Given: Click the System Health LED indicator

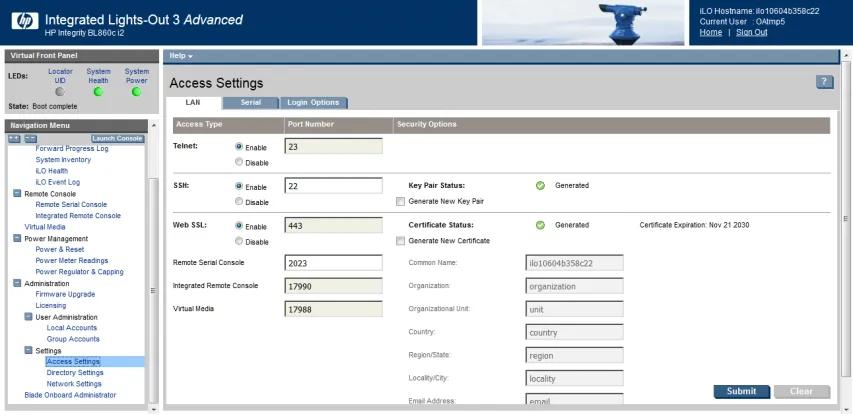Looking at the screenshot, I should [x=98, y=92].
